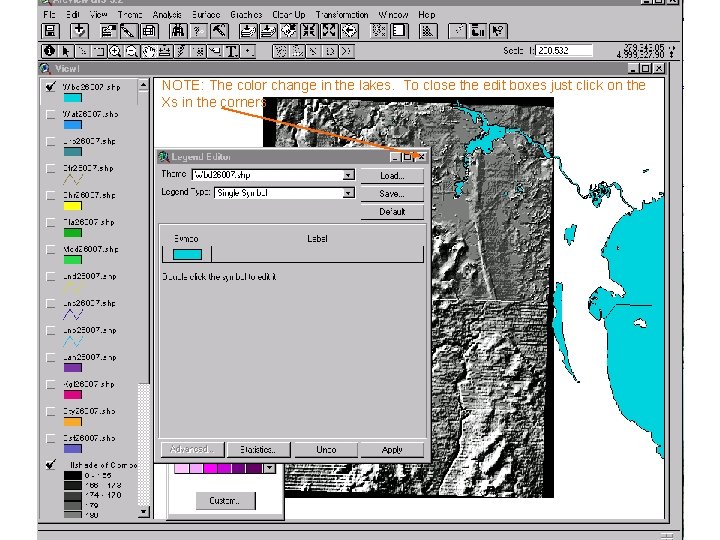Screen dimensions: 720x540
Task: Click the Statistics... button
Action: [x=259, y=450]
